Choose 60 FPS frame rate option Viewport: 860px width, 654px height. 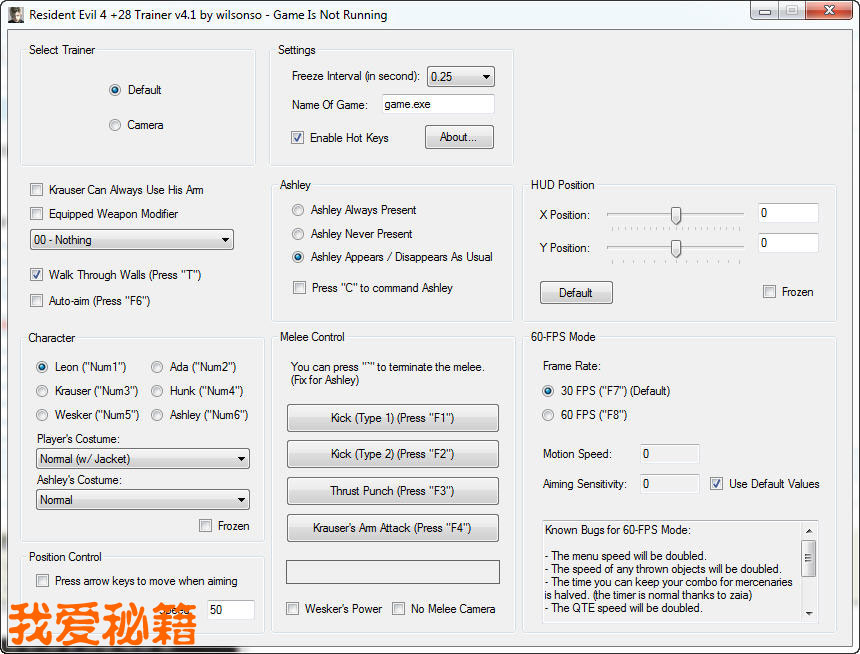[x=548, y=415]
